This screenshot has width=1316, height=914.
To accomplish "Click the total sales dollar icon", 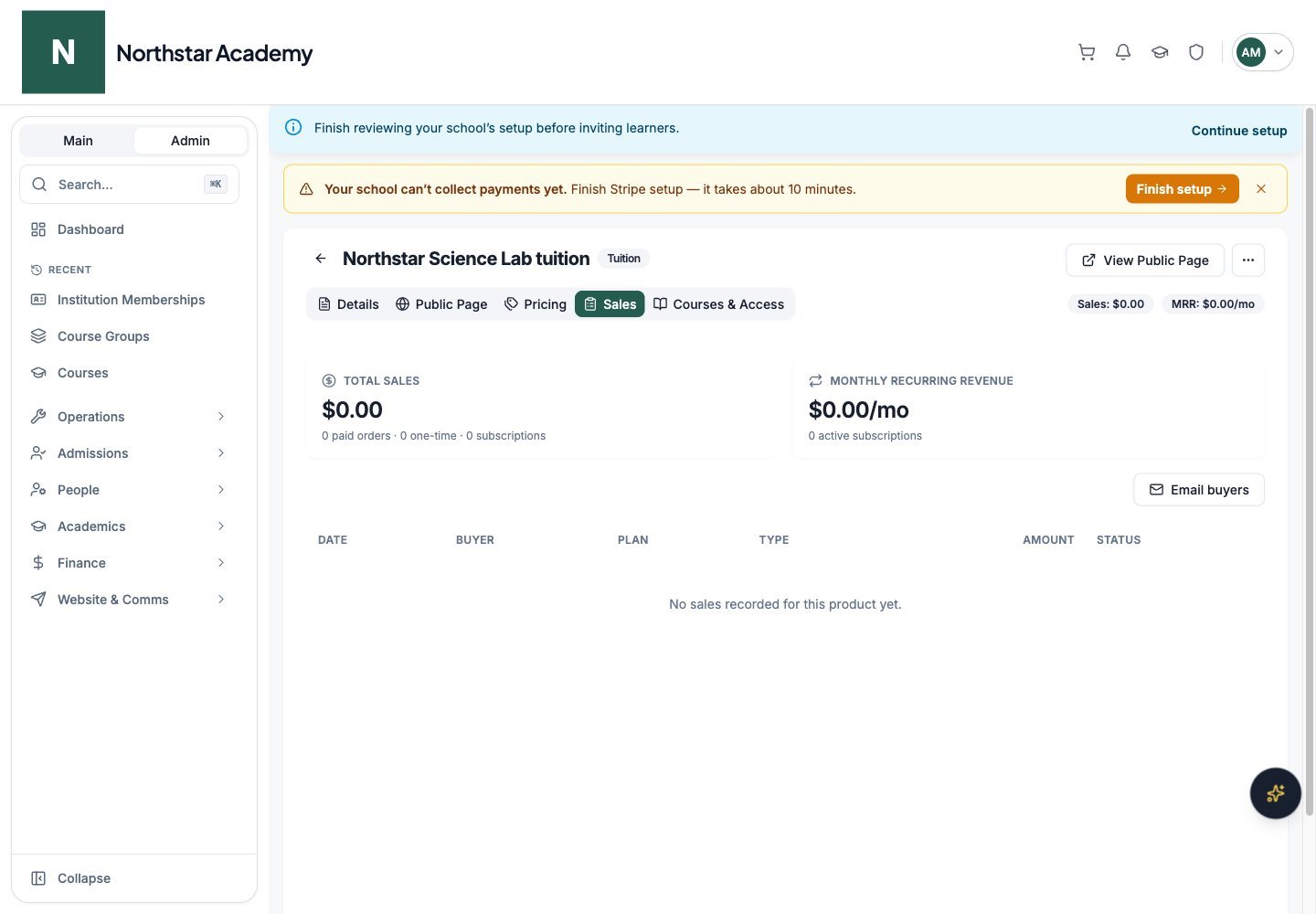I will tap(329, 381).
